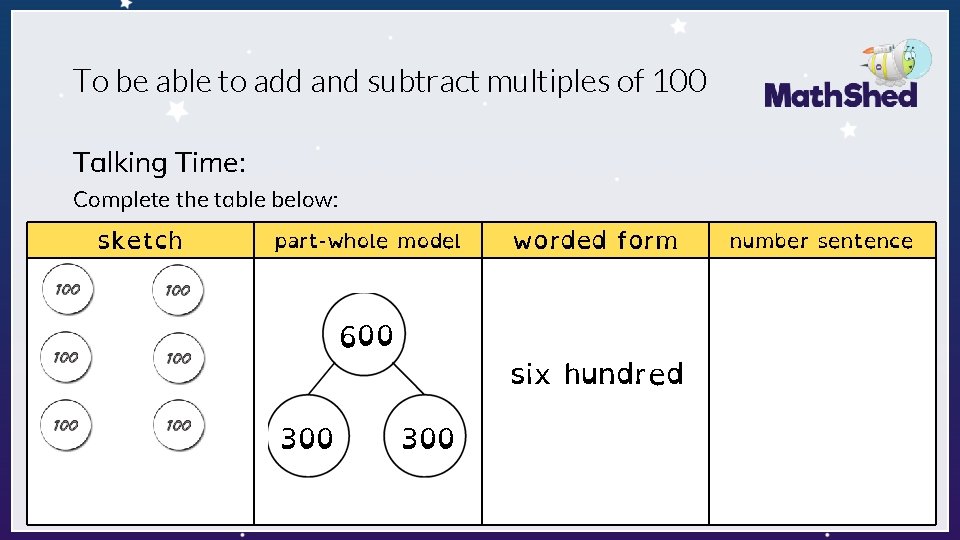This screenshot has height=540, width=960.
Task: Select the middle-right 100 counter
Action: (x=179, y=358)
